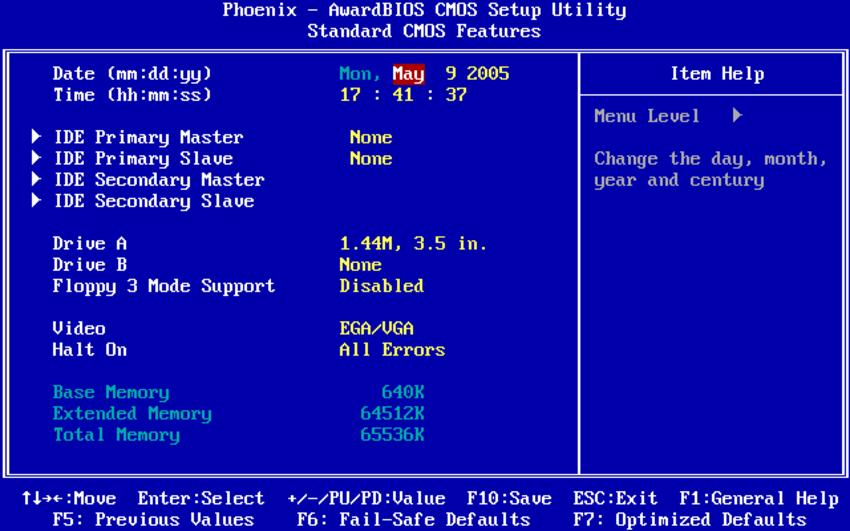Screen dimensions: 850x531
Task: Change the Video EGA/VGA setting
Action: [376, 328]
